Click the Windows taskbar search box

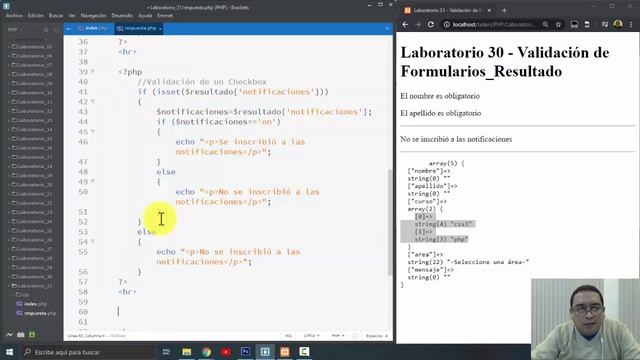click(x=88, y=352)
